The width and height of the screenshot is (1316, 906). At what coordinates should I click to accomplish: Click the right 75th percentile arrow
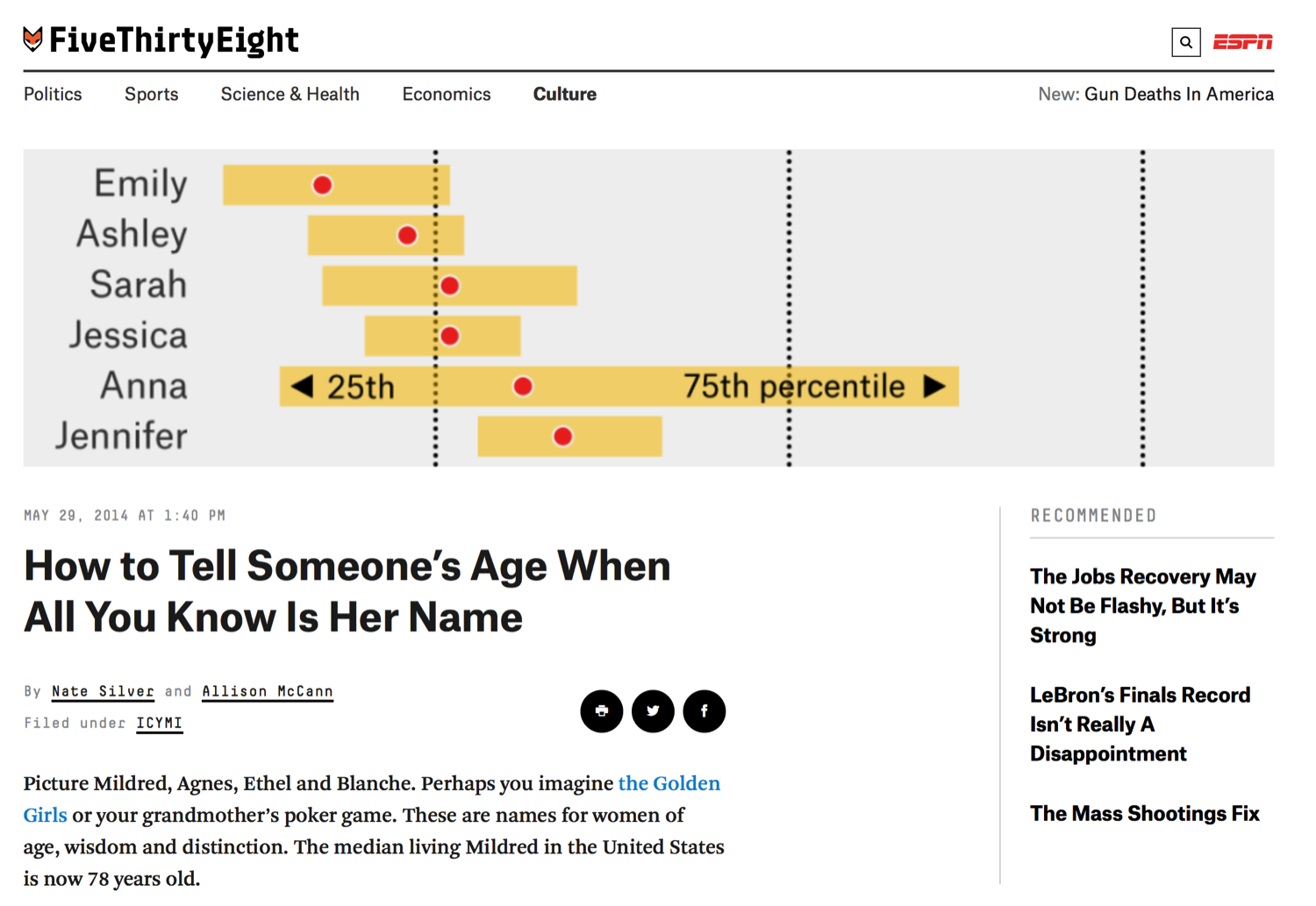[935, 386]
